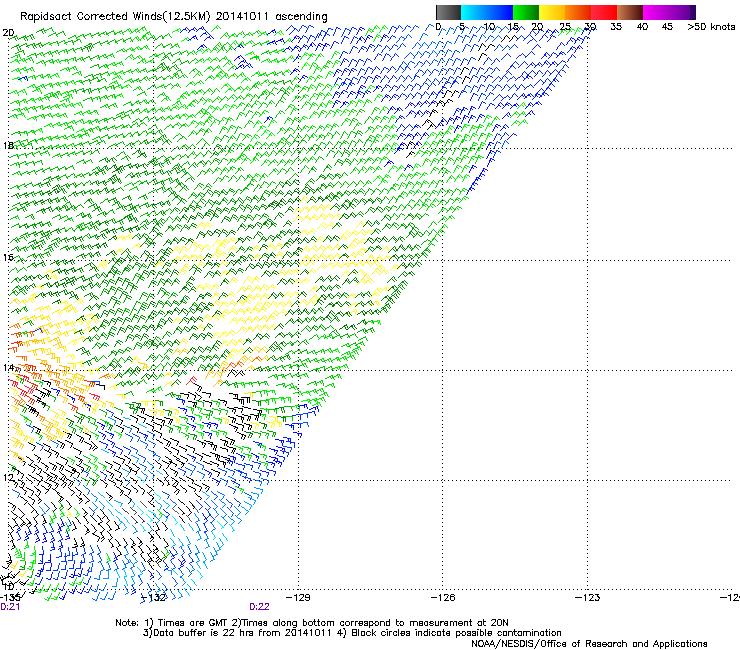Image resolution: width=740 pixels, height=650 pixels.
Task: Click the latitude label '20'
Action: [8, 33]
